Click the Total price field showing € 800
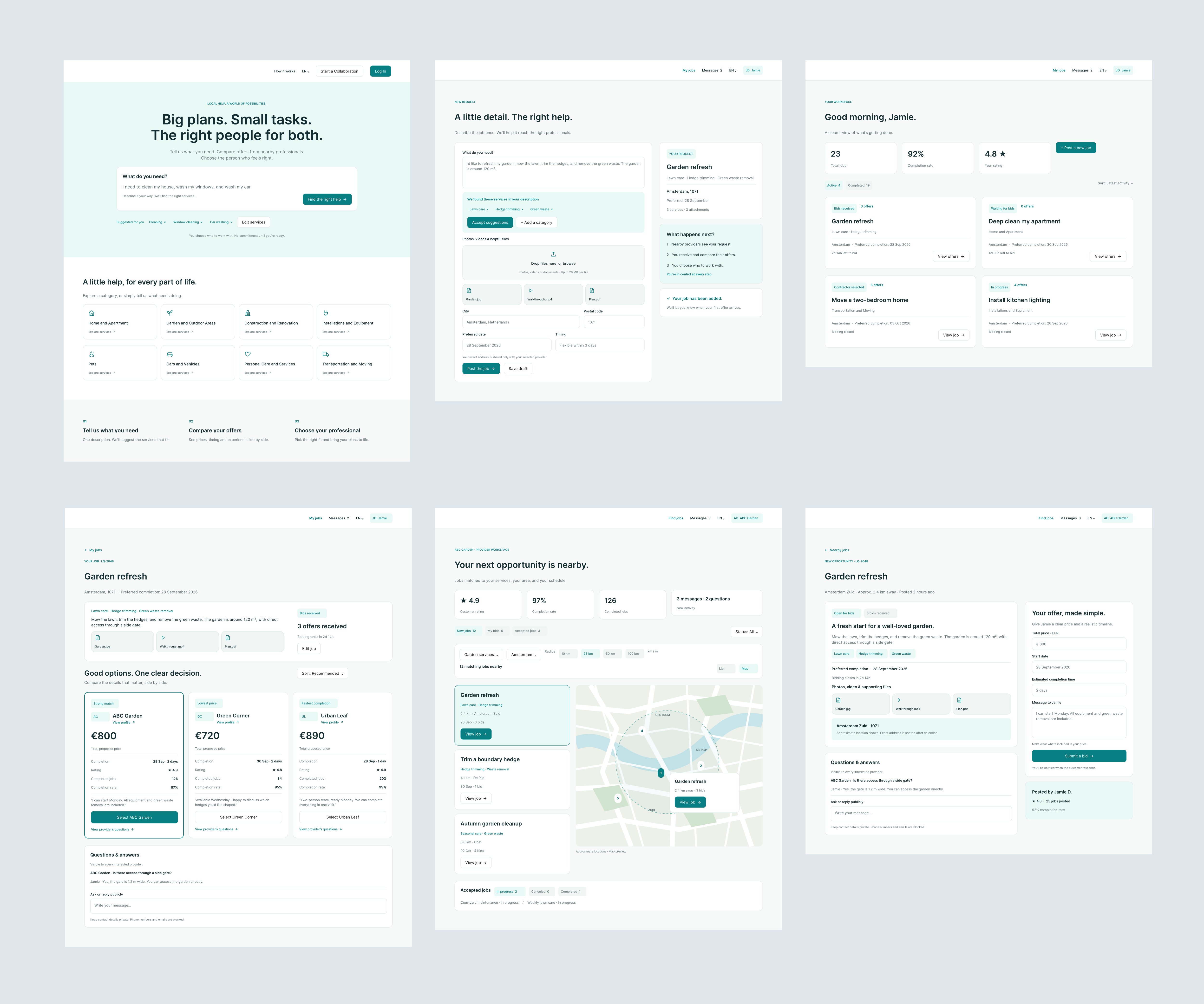The width and height of the screenshot is (1204, 1004). pyautogui.click(x=1079, y=644)
